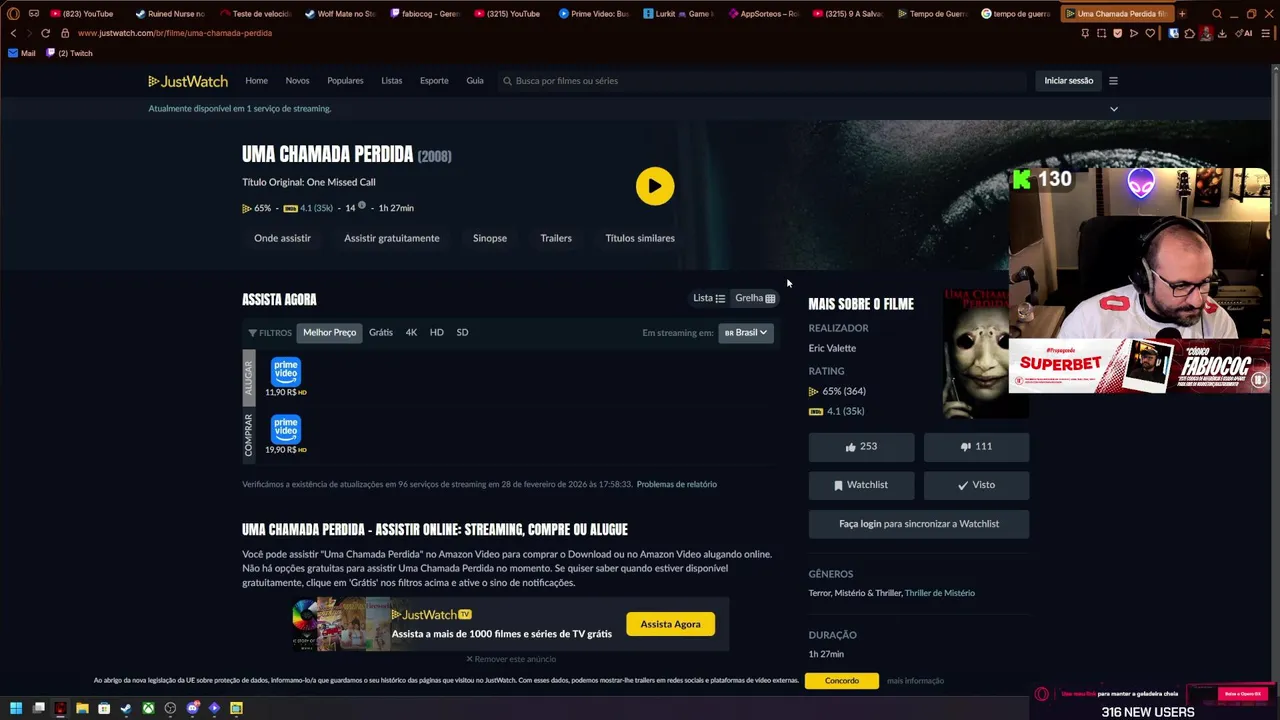Switch to Lista view
1280x720 pixels.
[x=709, y=298]
